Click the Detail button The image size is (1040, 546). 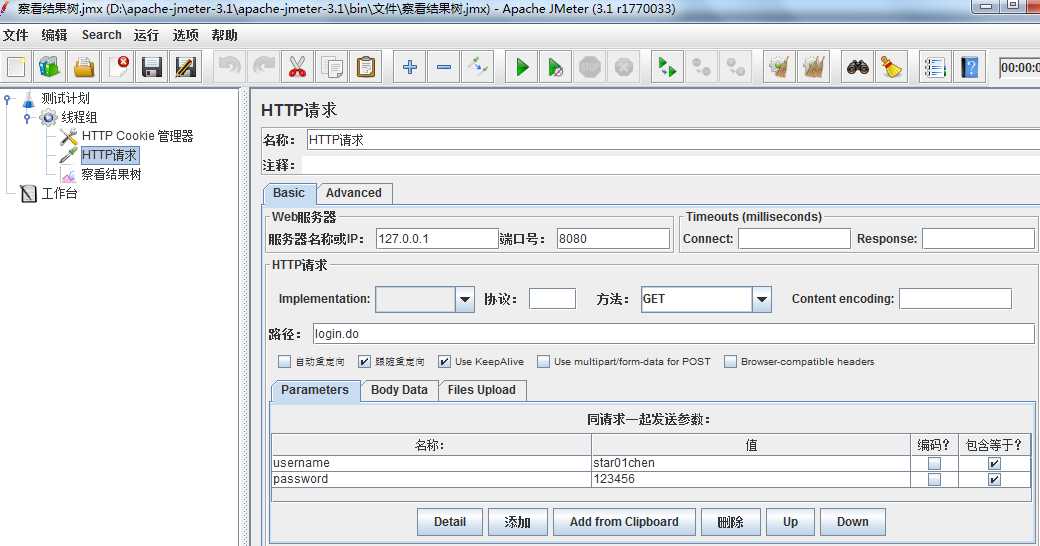(x=450, y=522)
